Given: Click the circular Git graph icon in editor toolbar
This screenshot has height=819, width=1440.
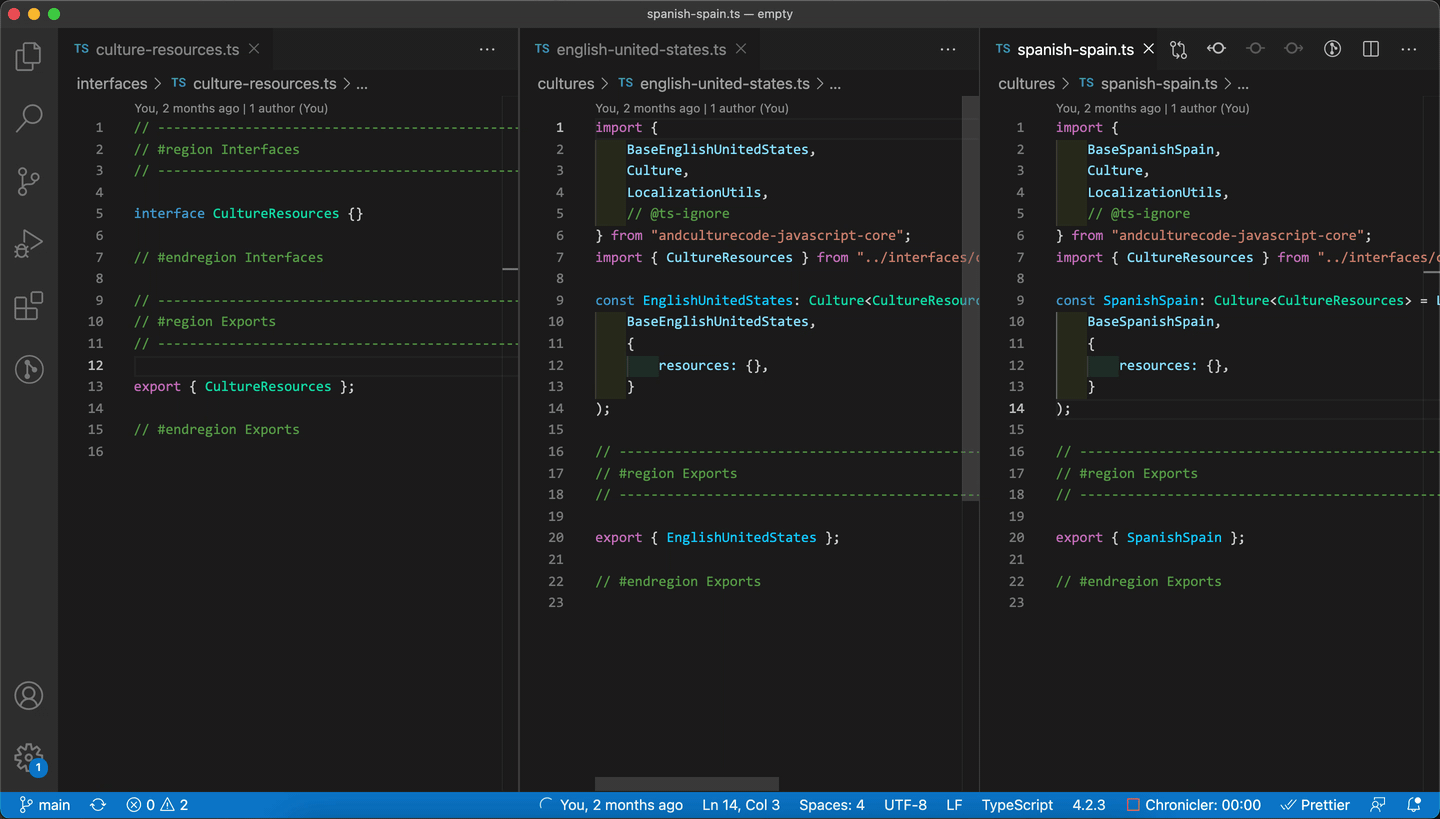Looking at the screenshot, I should 1332,49.
